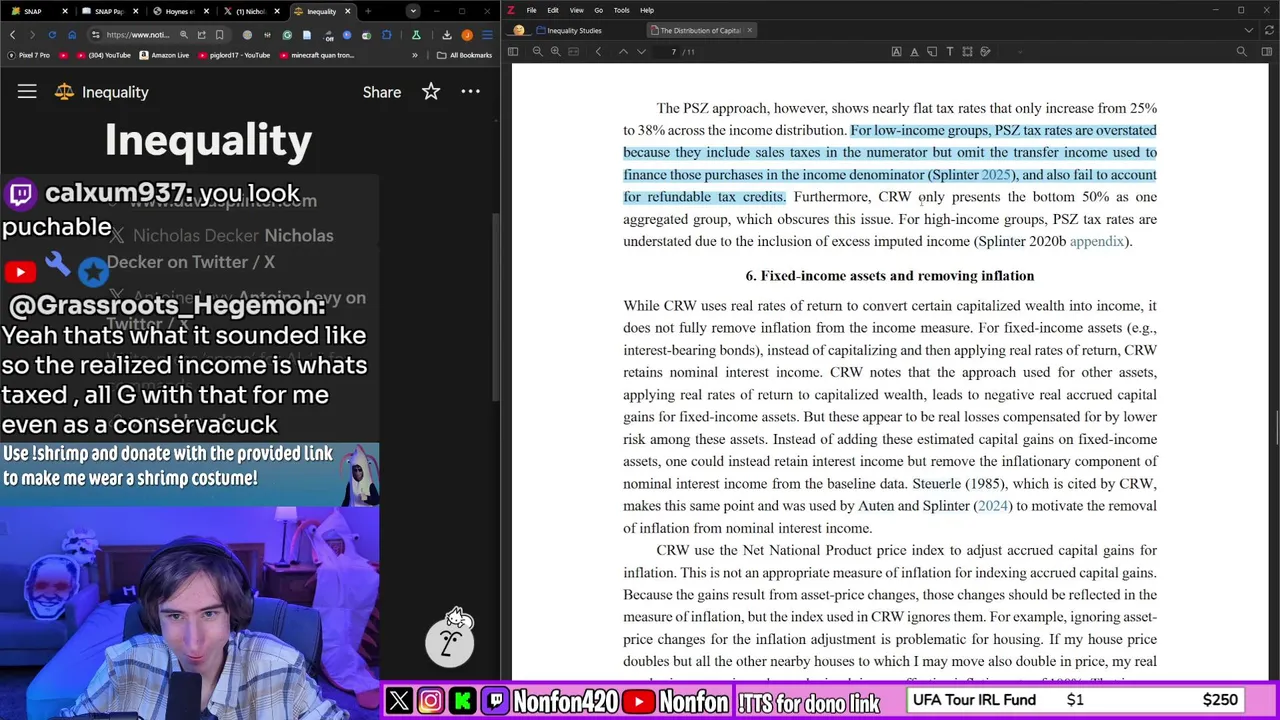This screenshot has height=720, width=1280.
Task: Bookmark this page with bookmark icon
Action: click(x=219, y=35)
